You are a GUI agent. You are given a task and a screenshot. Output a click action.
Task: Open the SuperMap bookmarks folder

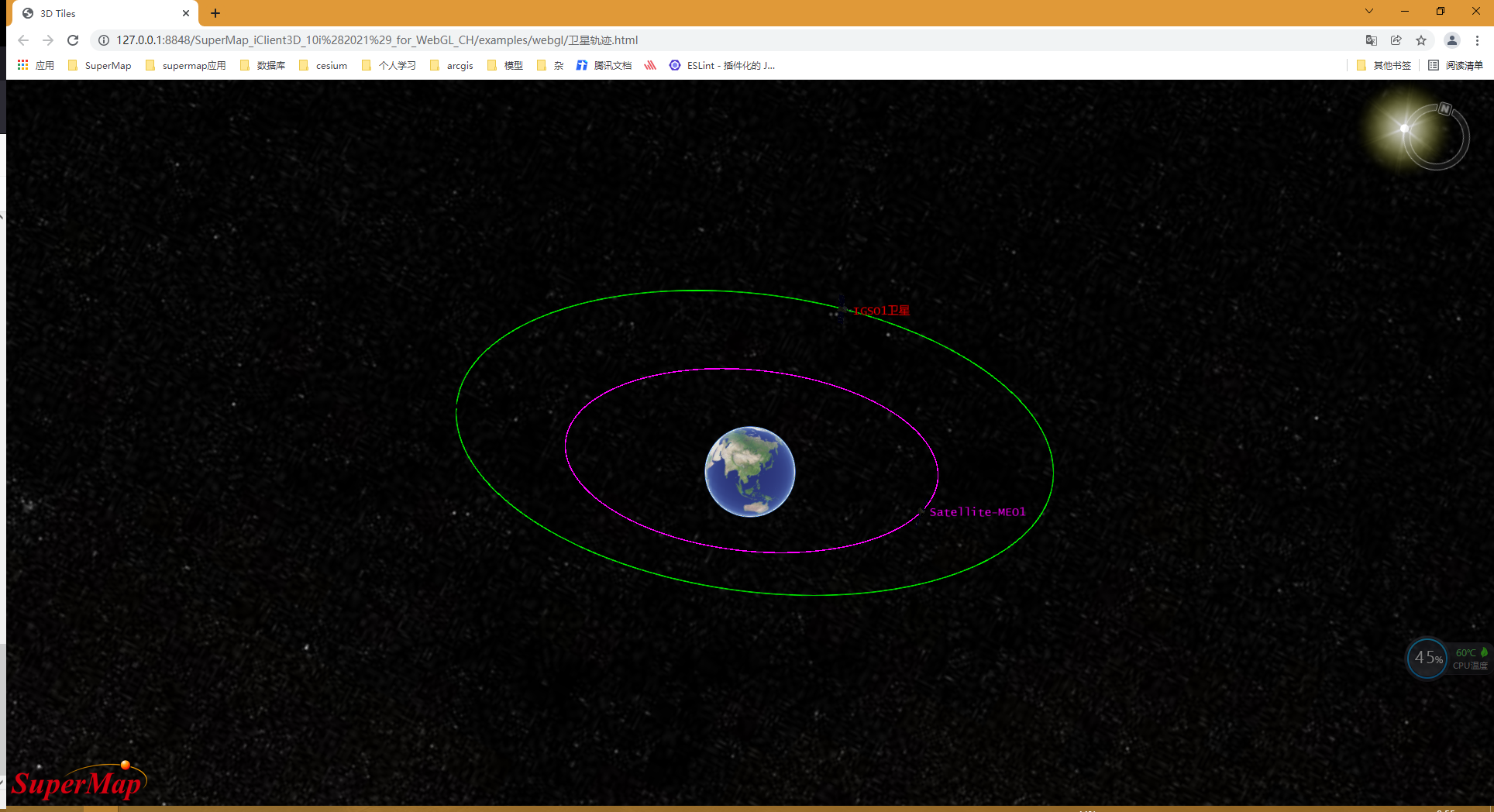click(100, 65)
